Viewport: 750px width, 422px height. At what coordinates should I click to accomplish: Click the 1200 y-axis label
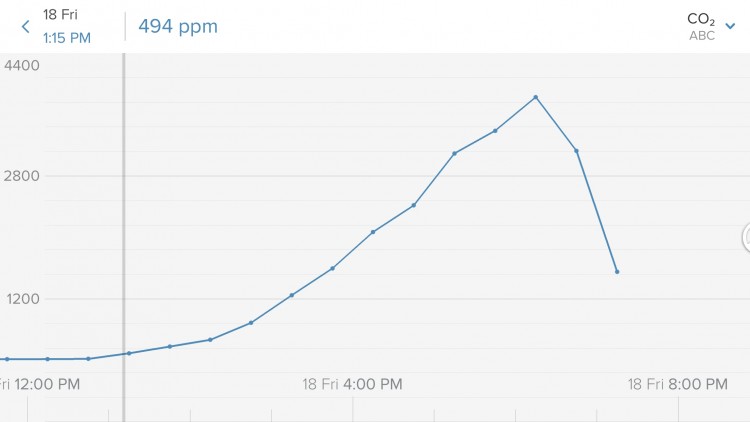tap(22, 299)
